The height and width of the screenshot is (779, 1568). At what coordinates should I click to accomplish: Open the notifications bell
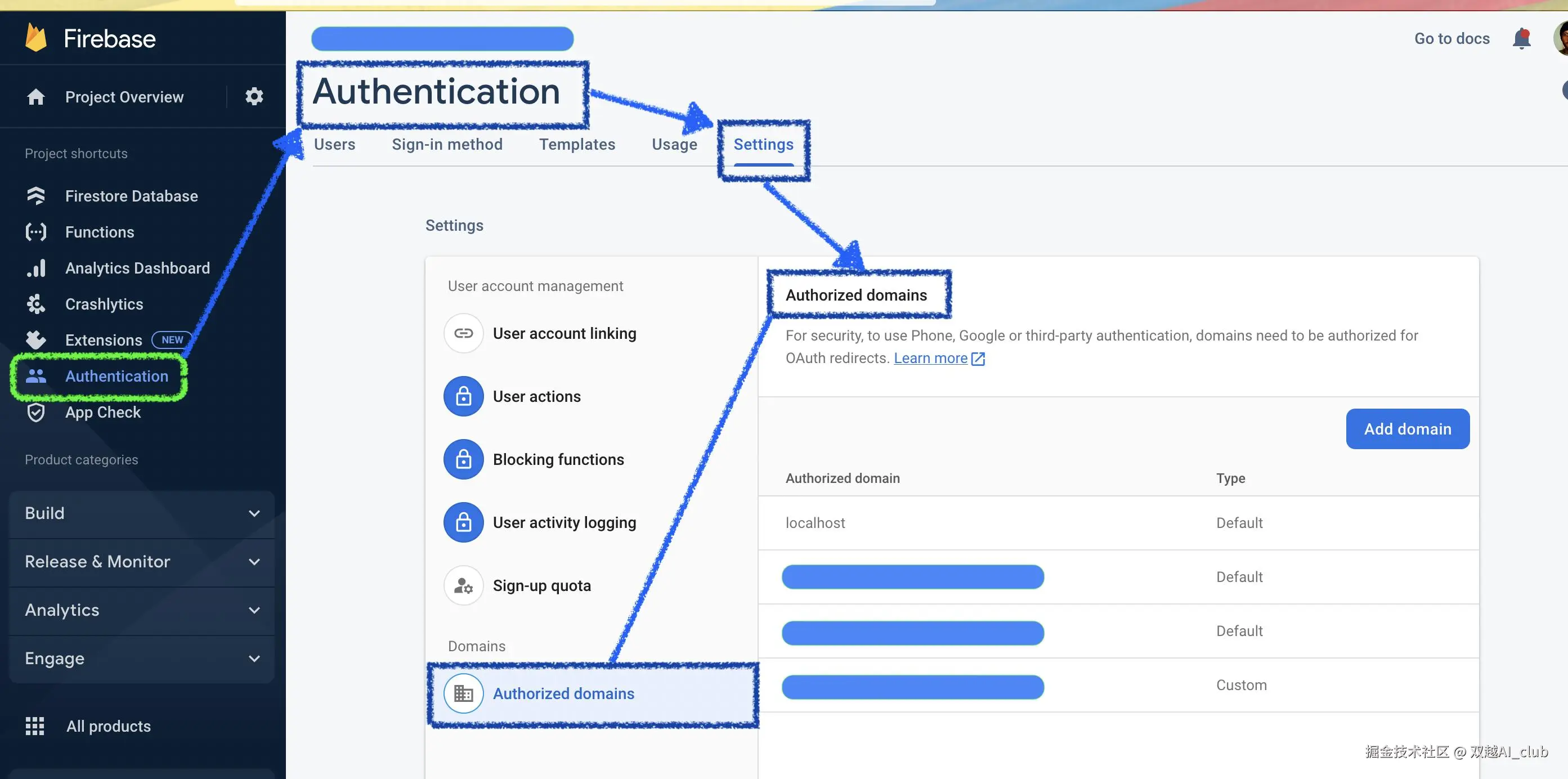[x=1521, y=38]
